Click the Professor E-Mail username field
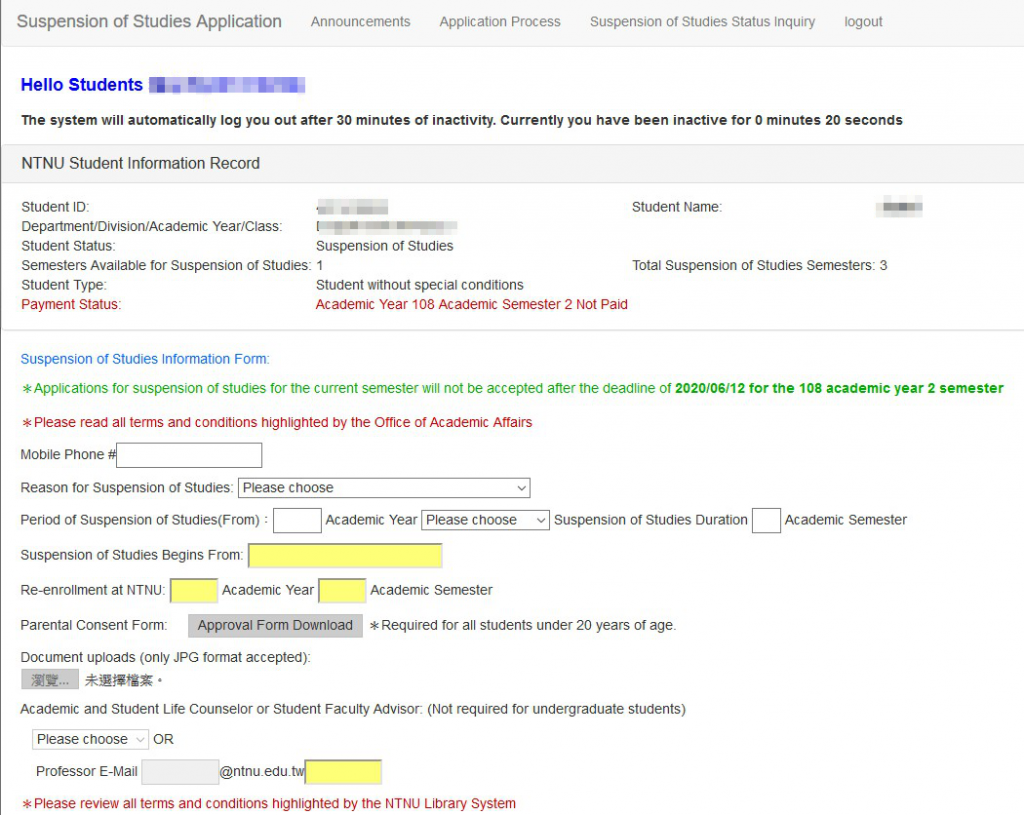The image size is (1024, 815). pos(180,772)
